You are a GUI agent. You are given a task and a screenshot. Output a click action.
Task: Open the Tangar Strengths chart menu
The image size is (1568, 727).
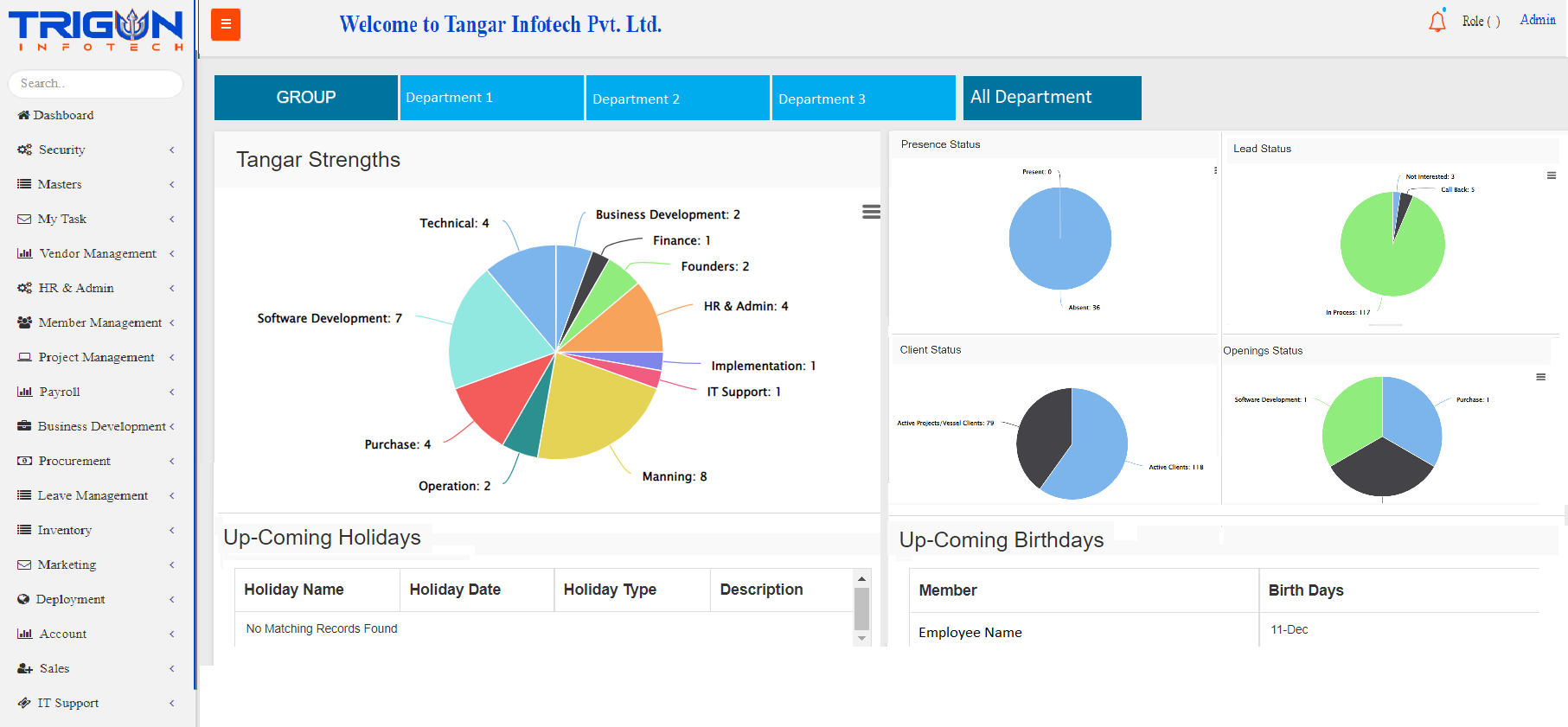871,212
